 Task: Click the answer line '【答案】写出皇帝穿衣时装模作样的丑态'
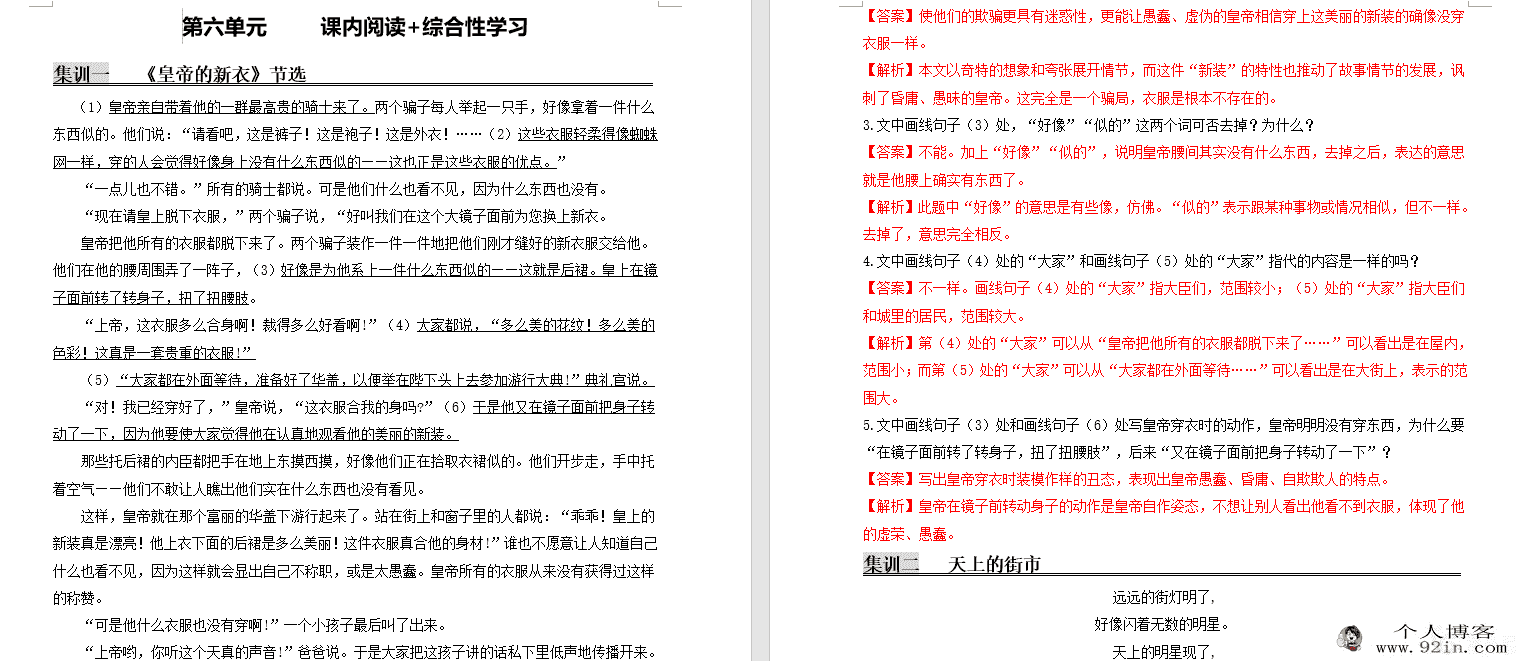click(x=1127, y=479)
